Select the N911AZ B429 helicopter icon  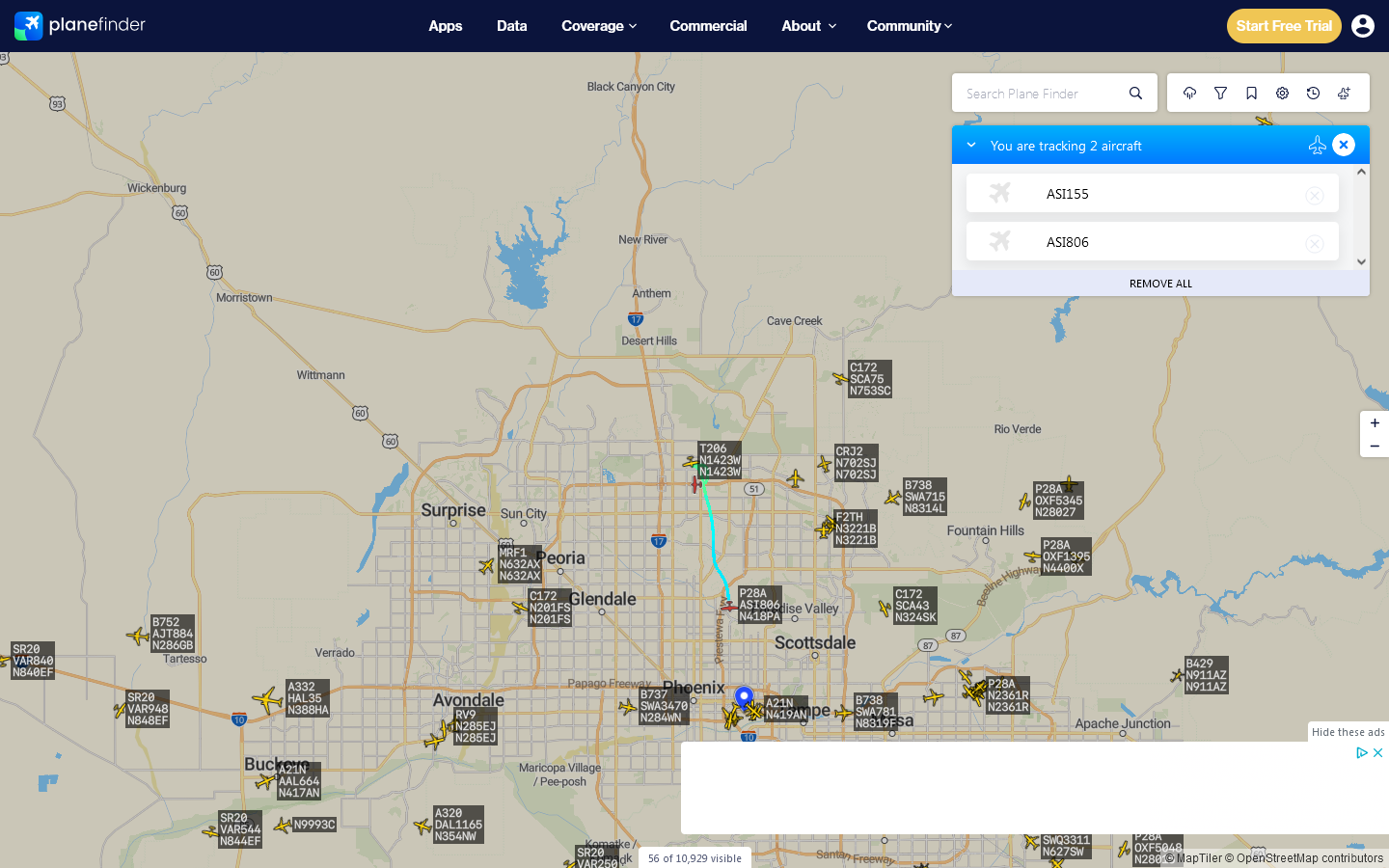coord(1177,676)
